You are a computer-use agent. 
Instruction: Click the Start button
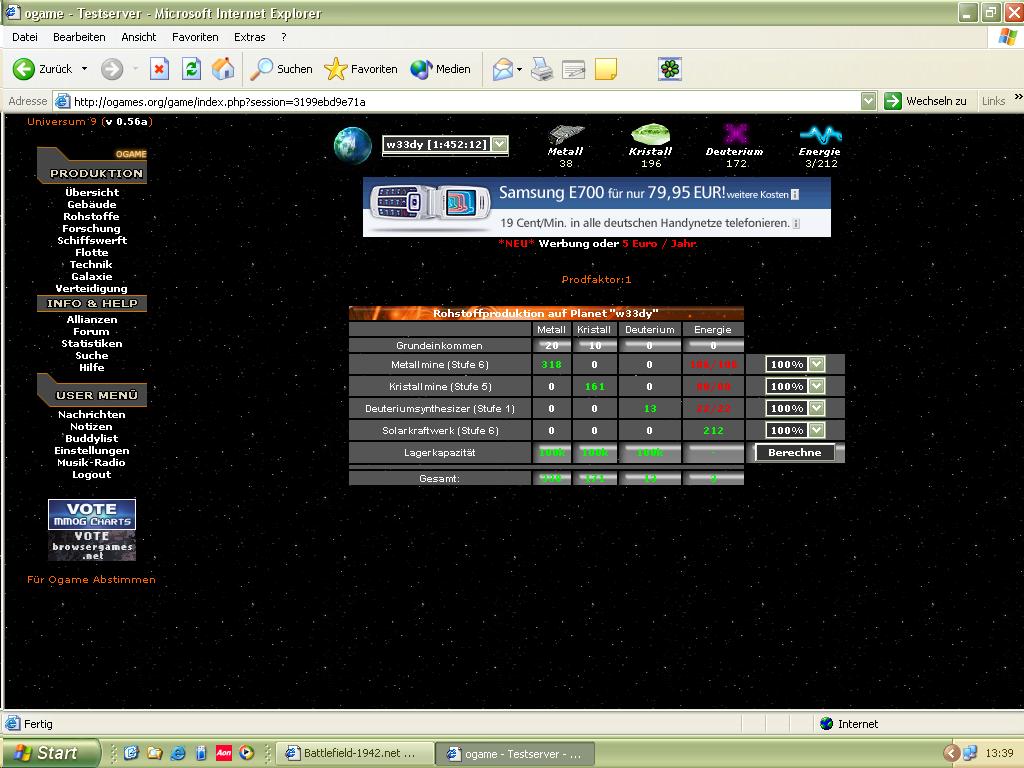point(52,753)
